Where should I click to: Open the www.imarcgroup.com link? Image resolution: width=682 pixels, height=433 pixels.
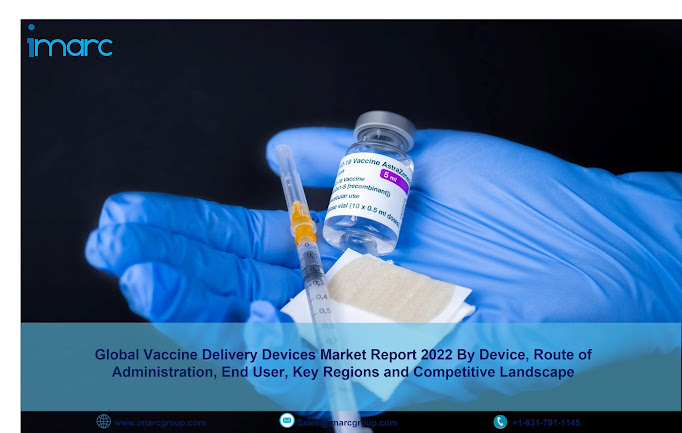pos(160,423)
